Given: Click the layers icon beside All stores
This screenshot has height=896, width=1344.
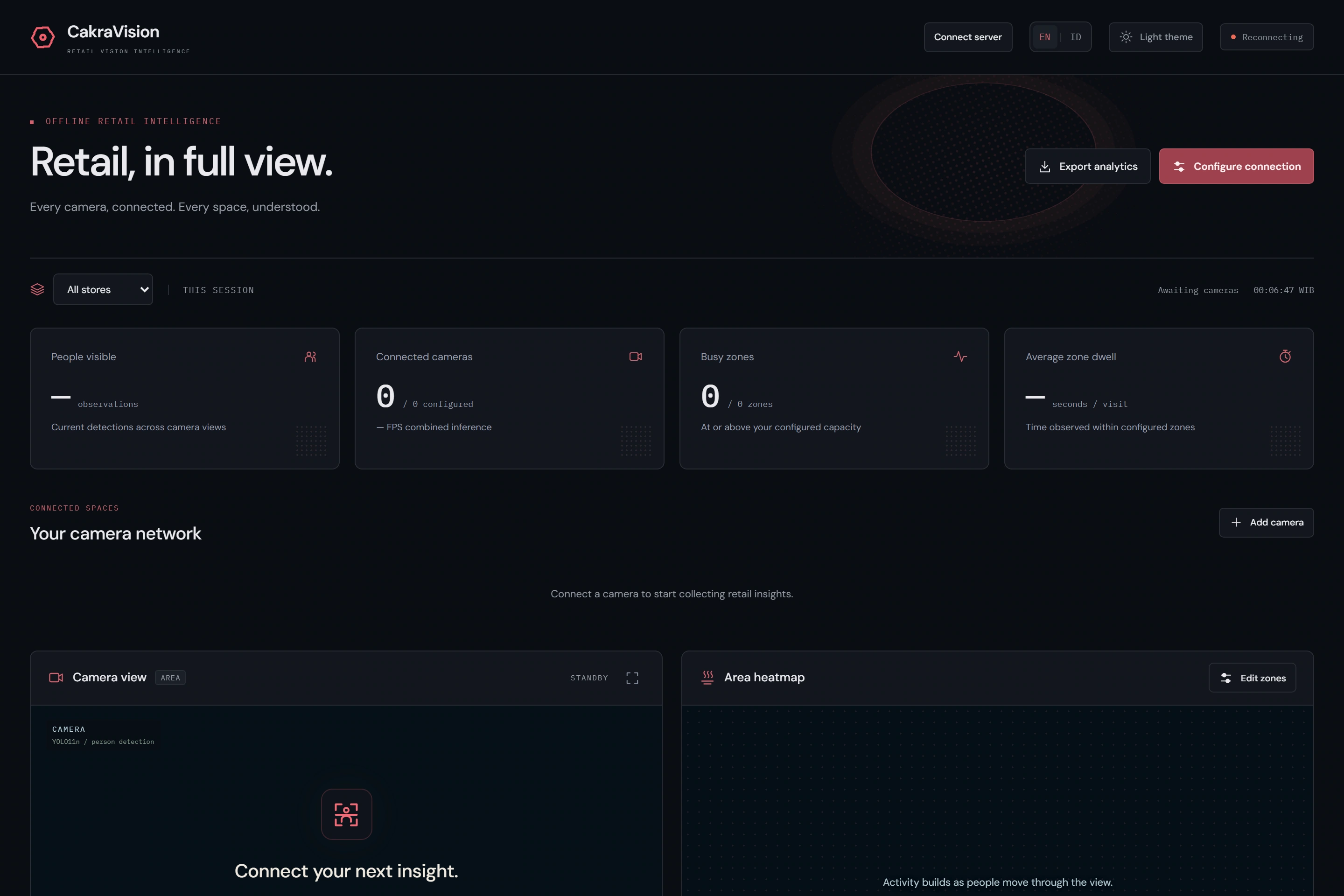Looking at the screenshot, I should coord(37,290).
